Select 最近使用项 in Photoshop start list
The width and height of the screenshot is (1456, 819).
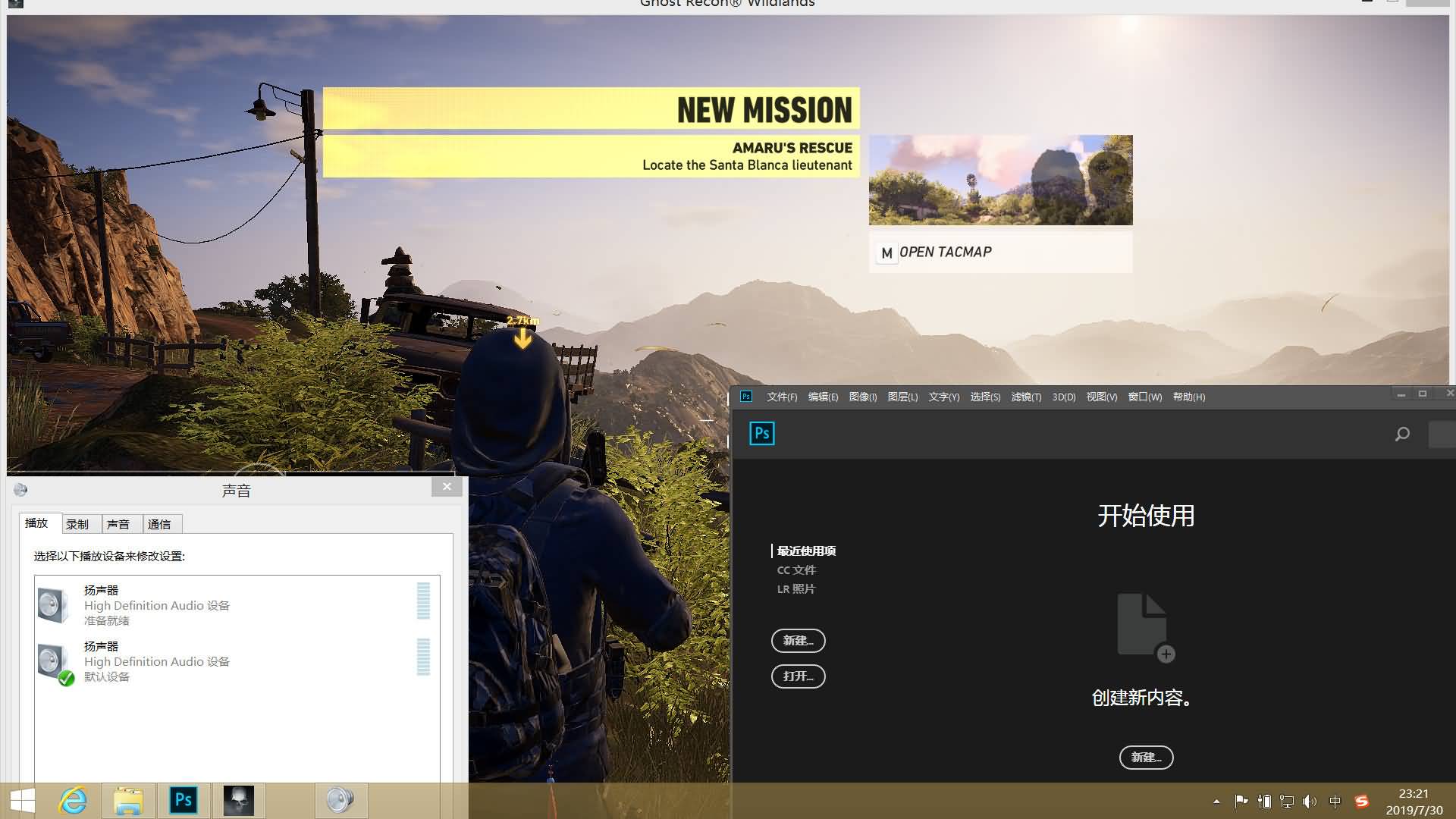click(x=806, y=551)
